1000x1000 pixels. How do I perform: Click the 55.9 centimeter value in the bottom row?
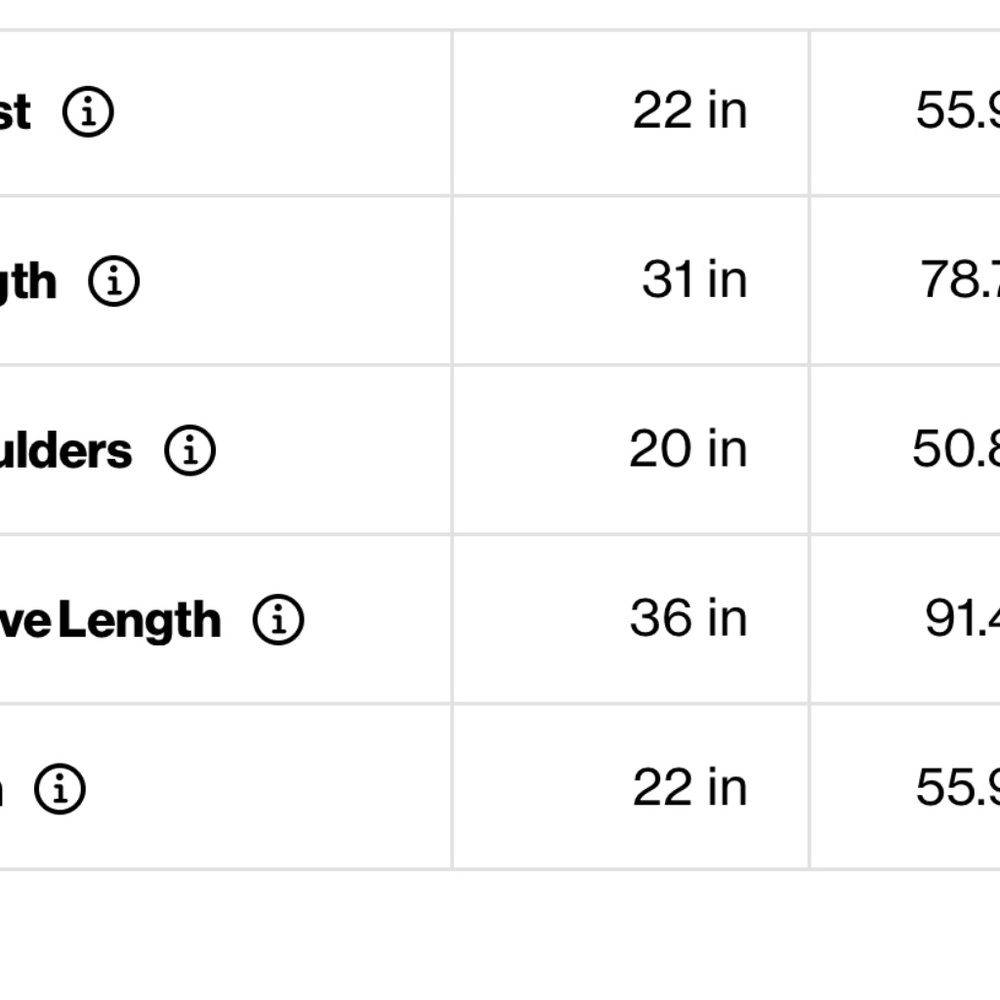(957, 787)
